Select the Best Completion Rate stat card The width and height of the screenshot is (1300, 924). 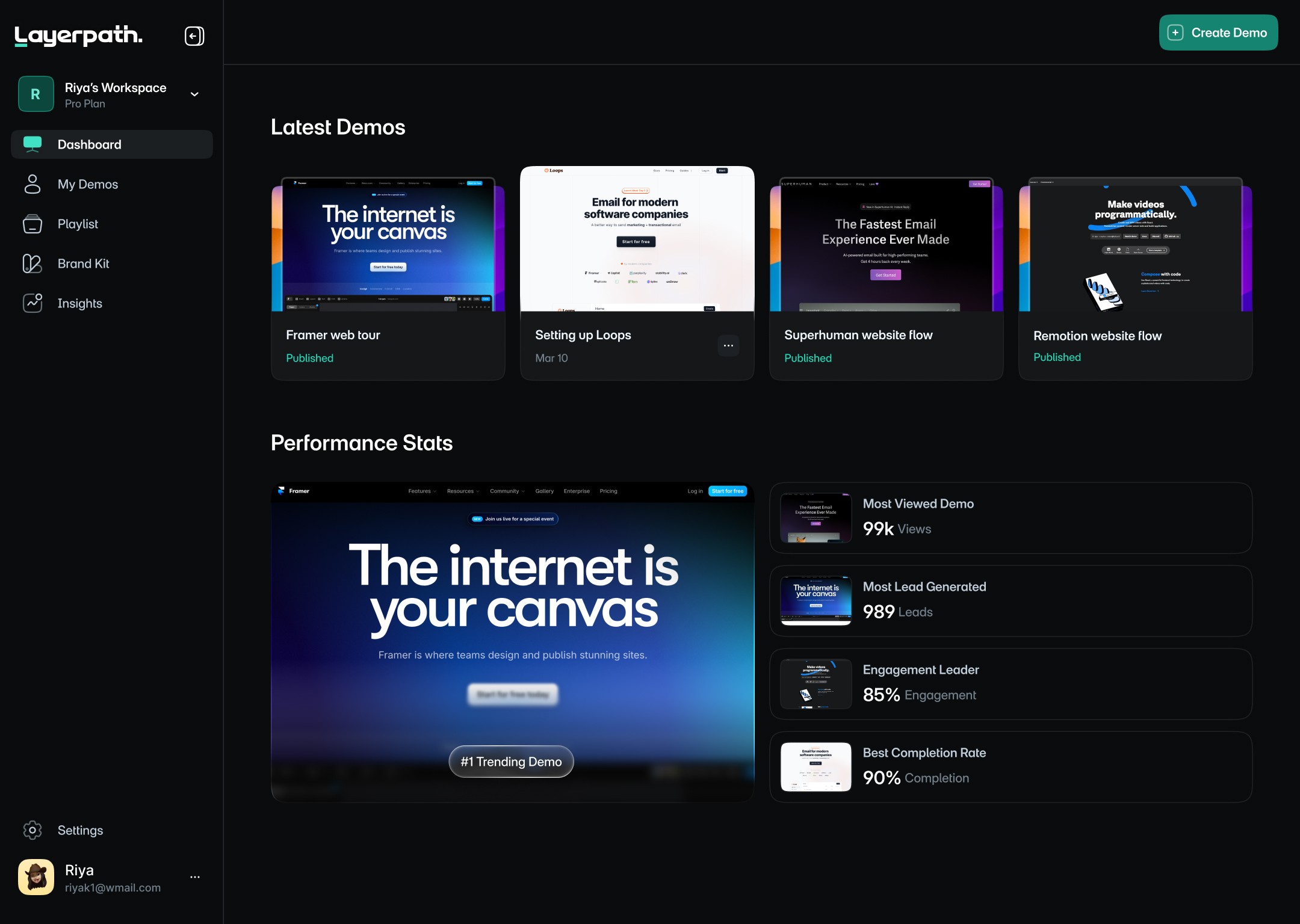[1011, 766]
